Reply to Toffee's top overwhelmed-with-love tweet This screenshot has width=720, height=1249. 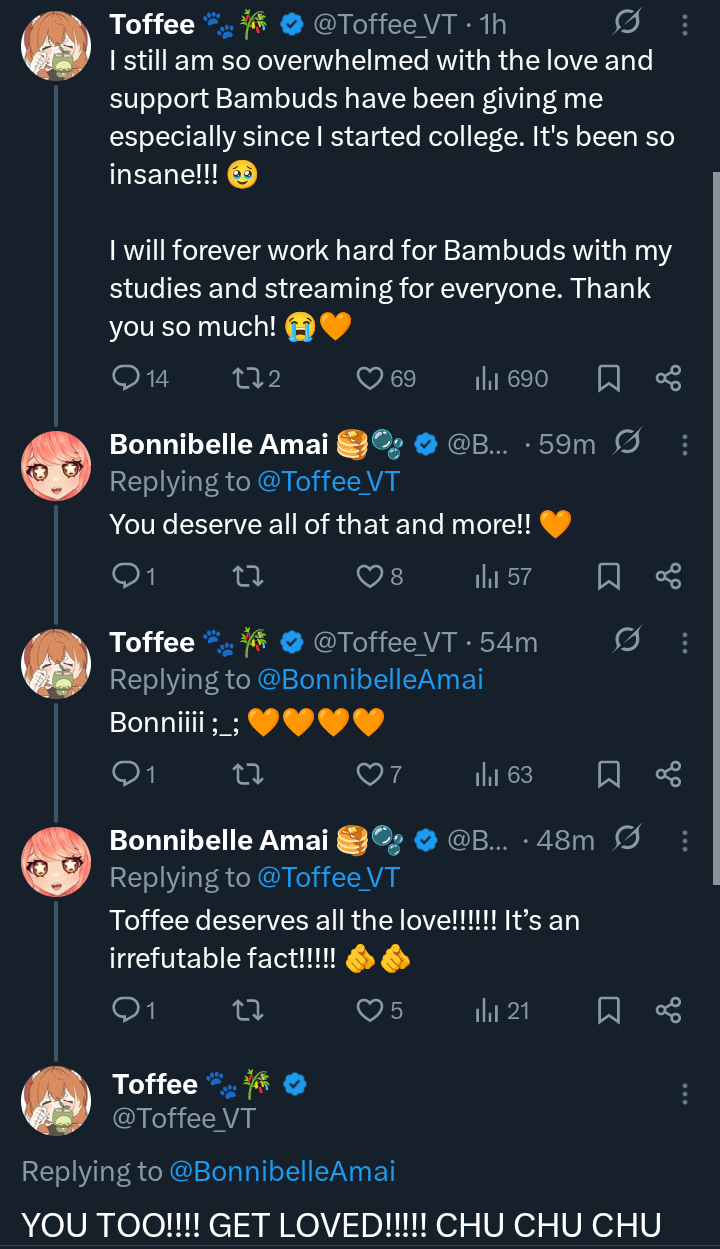coord(126,378)
